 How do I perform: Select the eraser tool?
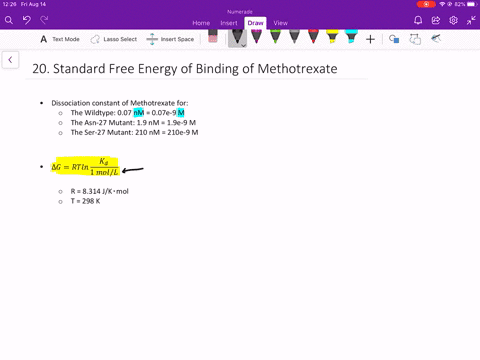(x=213, y=37)
